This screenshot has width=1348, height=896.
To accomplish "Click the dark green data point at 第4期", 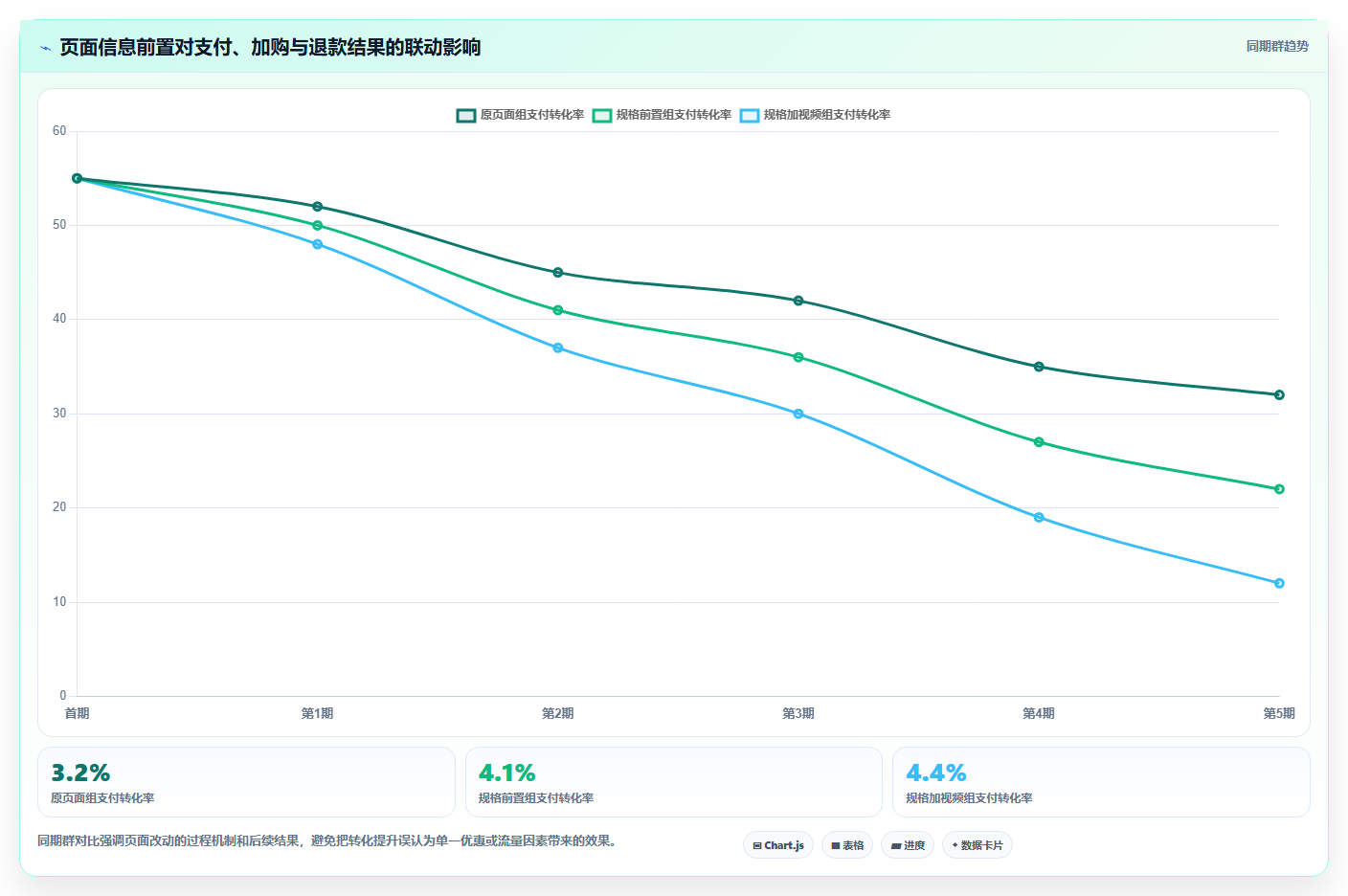I will coord(1039,367).
